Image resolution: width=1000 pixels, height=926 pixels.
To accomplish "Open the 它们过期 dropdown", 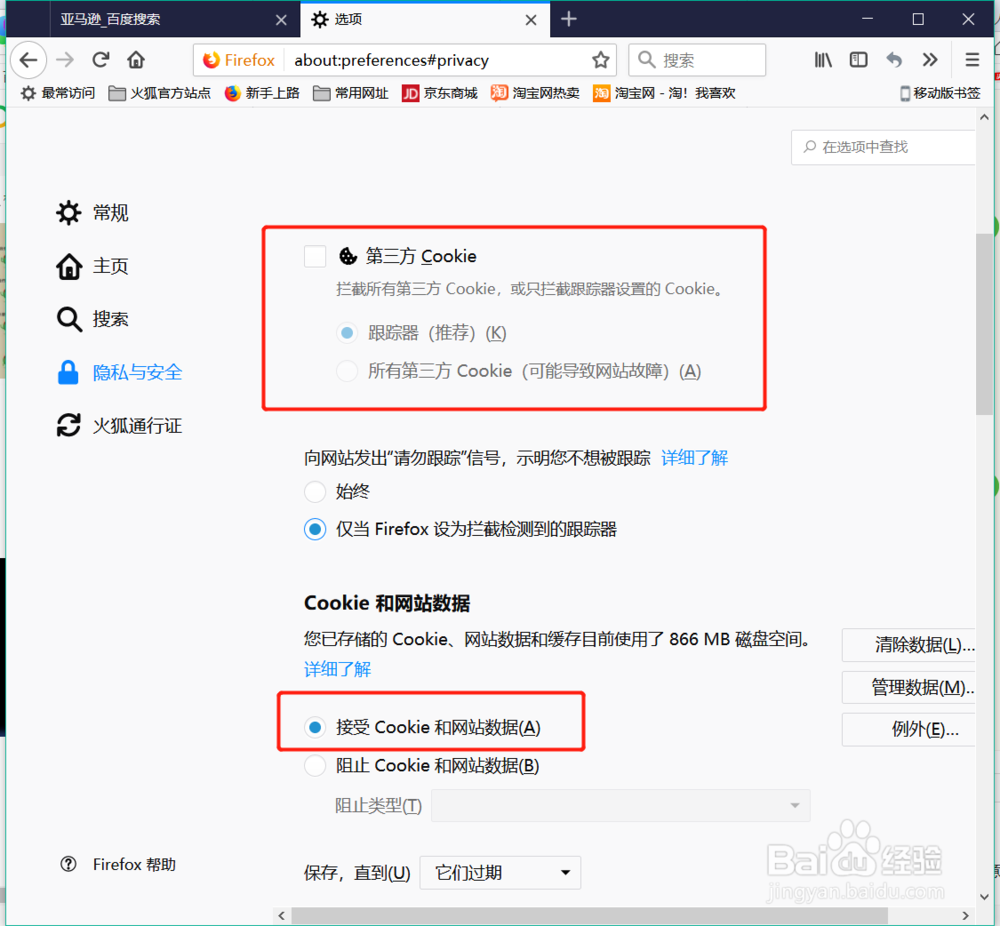I will coord(500,872).
